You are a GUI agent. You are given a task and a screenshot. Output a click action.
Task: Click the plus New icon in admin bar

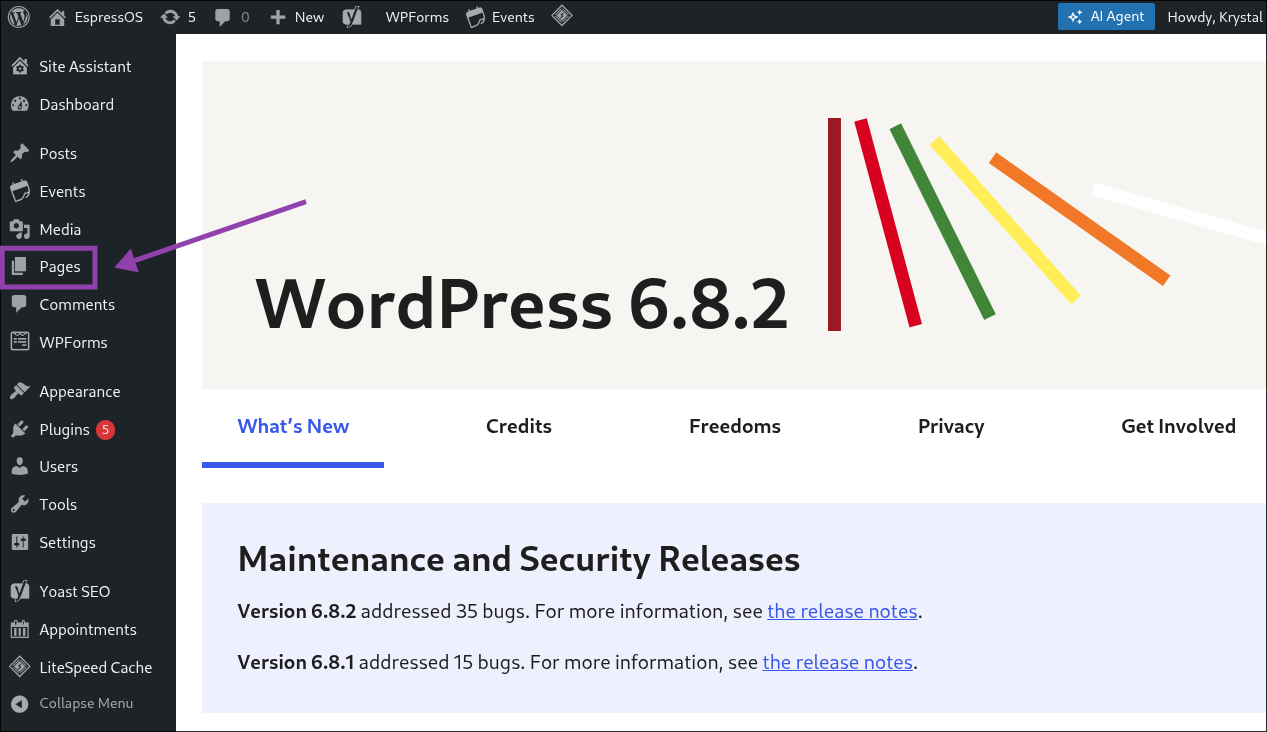pos(278,17)
